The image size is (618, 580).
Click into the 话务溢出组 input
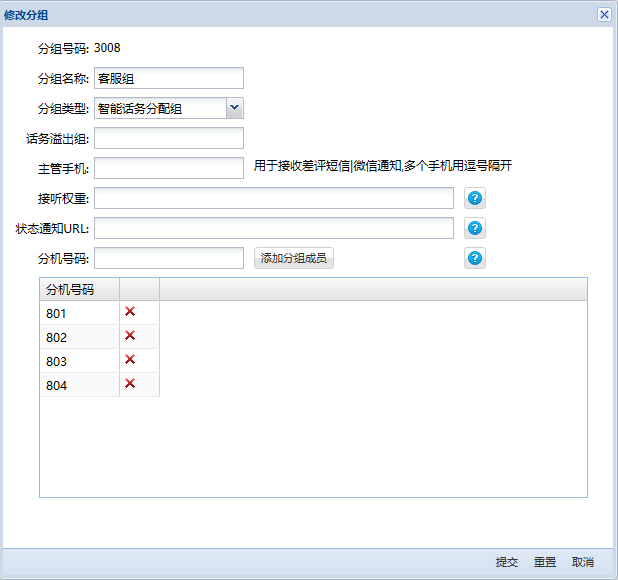[x=168, y=138]
